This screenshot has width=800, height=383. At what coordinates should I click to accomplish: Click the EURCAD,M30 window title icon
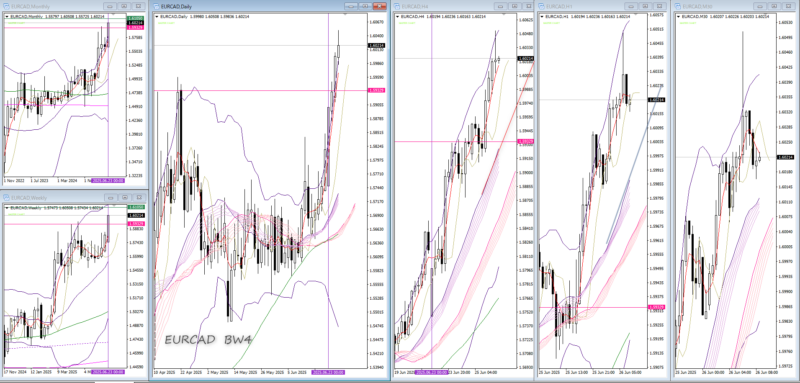[x=679, y=6]
